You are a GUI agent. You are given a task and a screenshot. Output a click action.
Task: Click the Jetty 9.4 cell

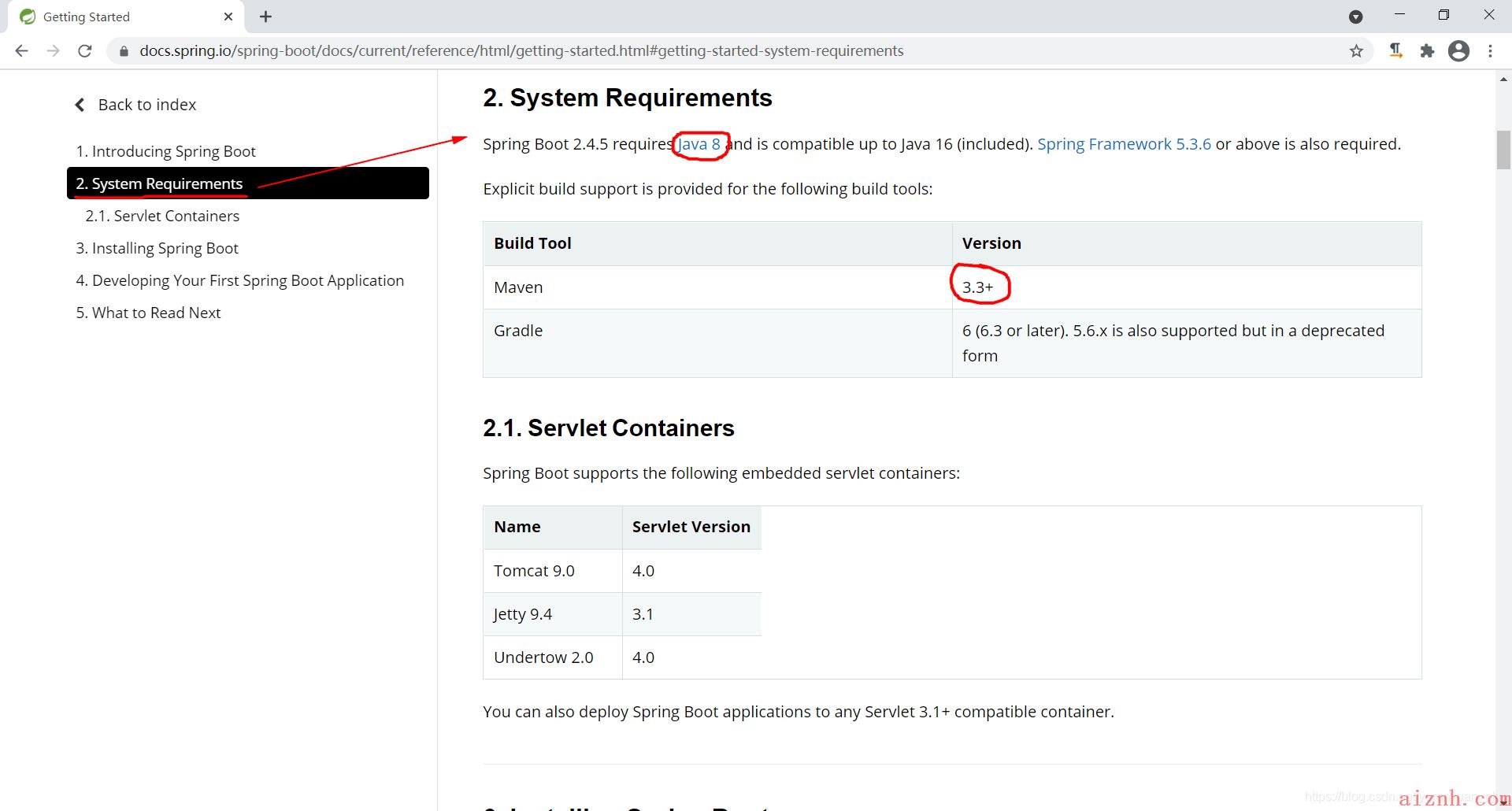point(553,614)
